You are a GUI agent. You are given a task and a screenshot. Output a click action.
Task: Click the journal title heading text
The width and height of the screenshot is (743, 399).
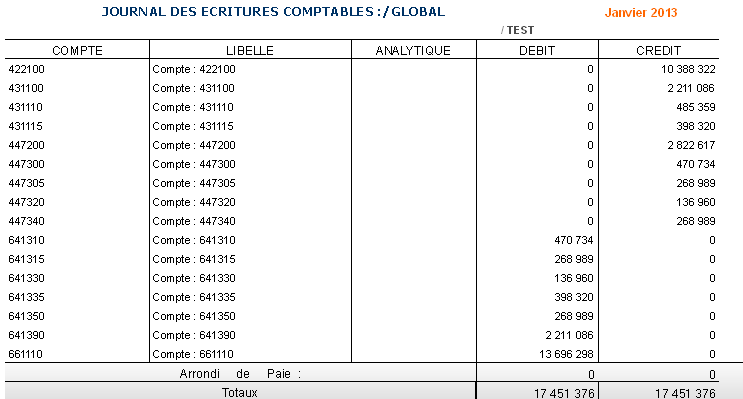[273, 12]
